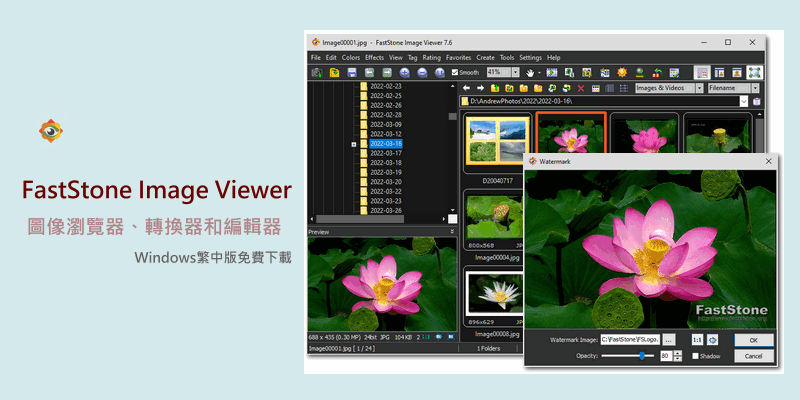
Task: Go to next image with right arrow icon
Action: pos(387,72)
